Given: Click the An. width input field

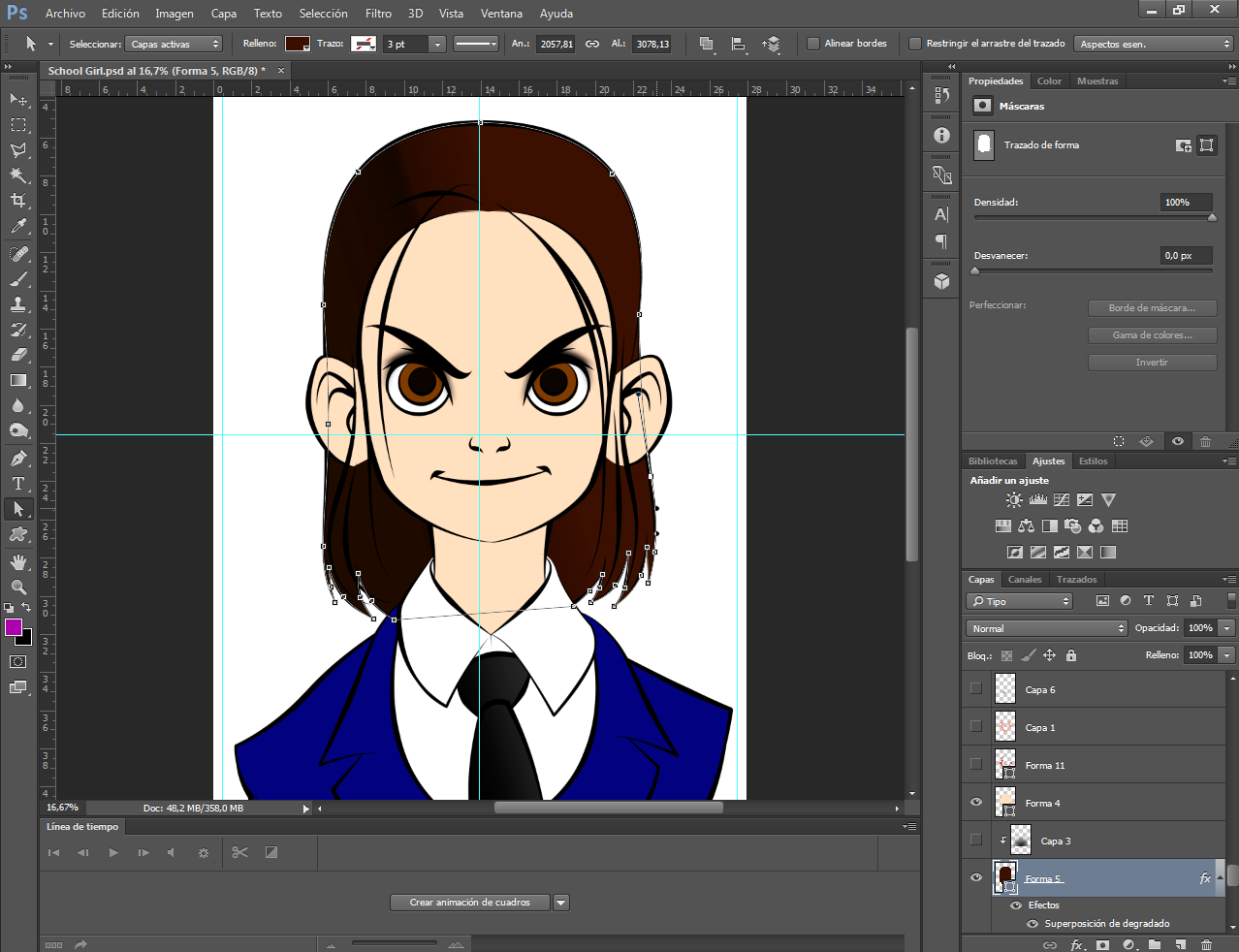Looking at the screenshot, I should pos(556,44).
